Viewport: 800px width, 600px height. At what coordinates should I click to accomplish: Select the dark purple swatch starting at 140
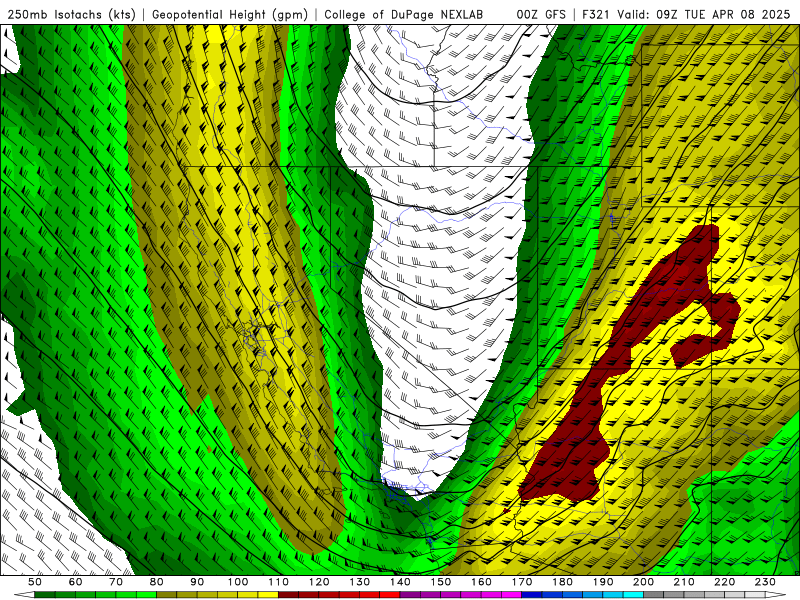[410, 595]
